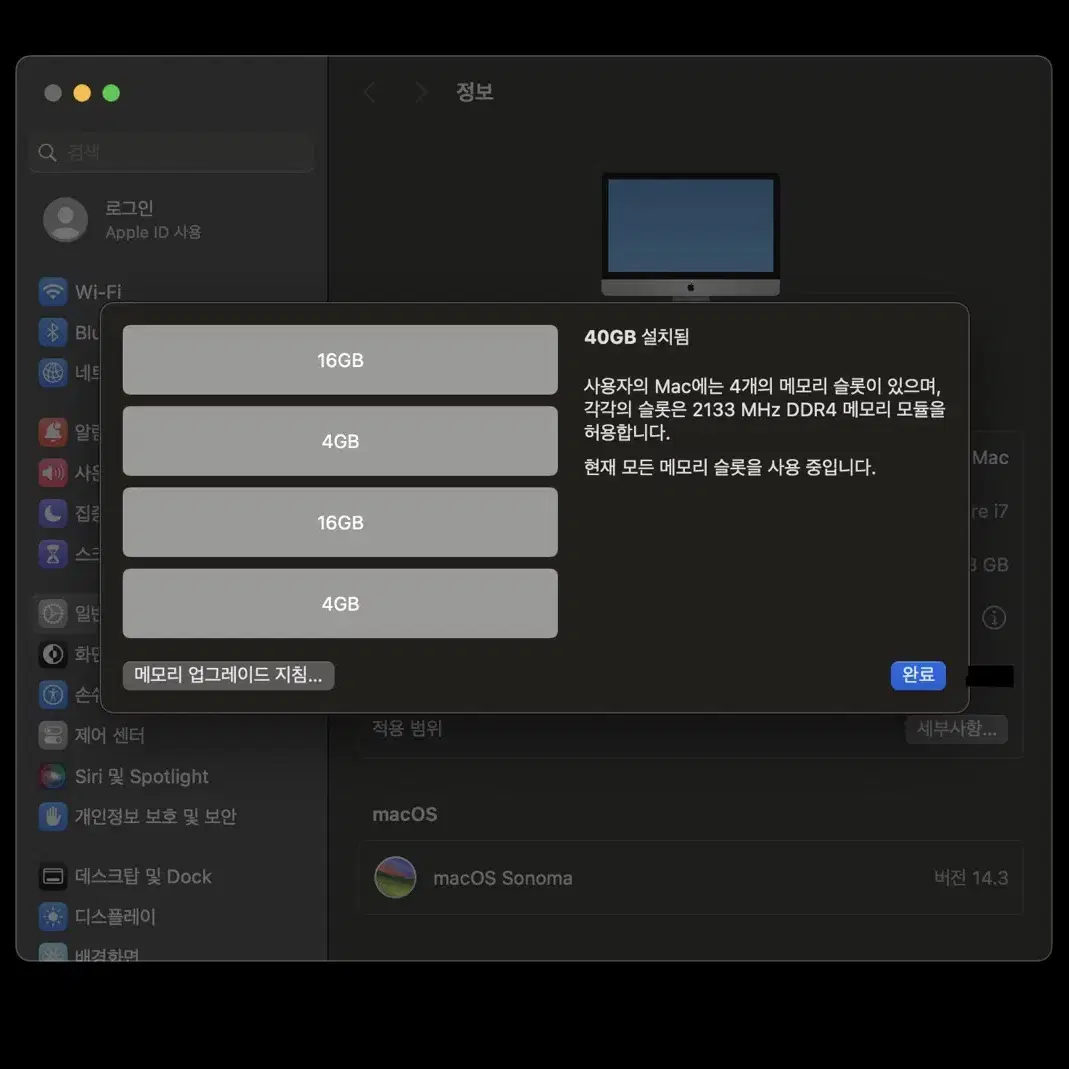Click the Apple ID user avatar
The width and height of the screenshot is (1069, 1069).
click(65, 220)
